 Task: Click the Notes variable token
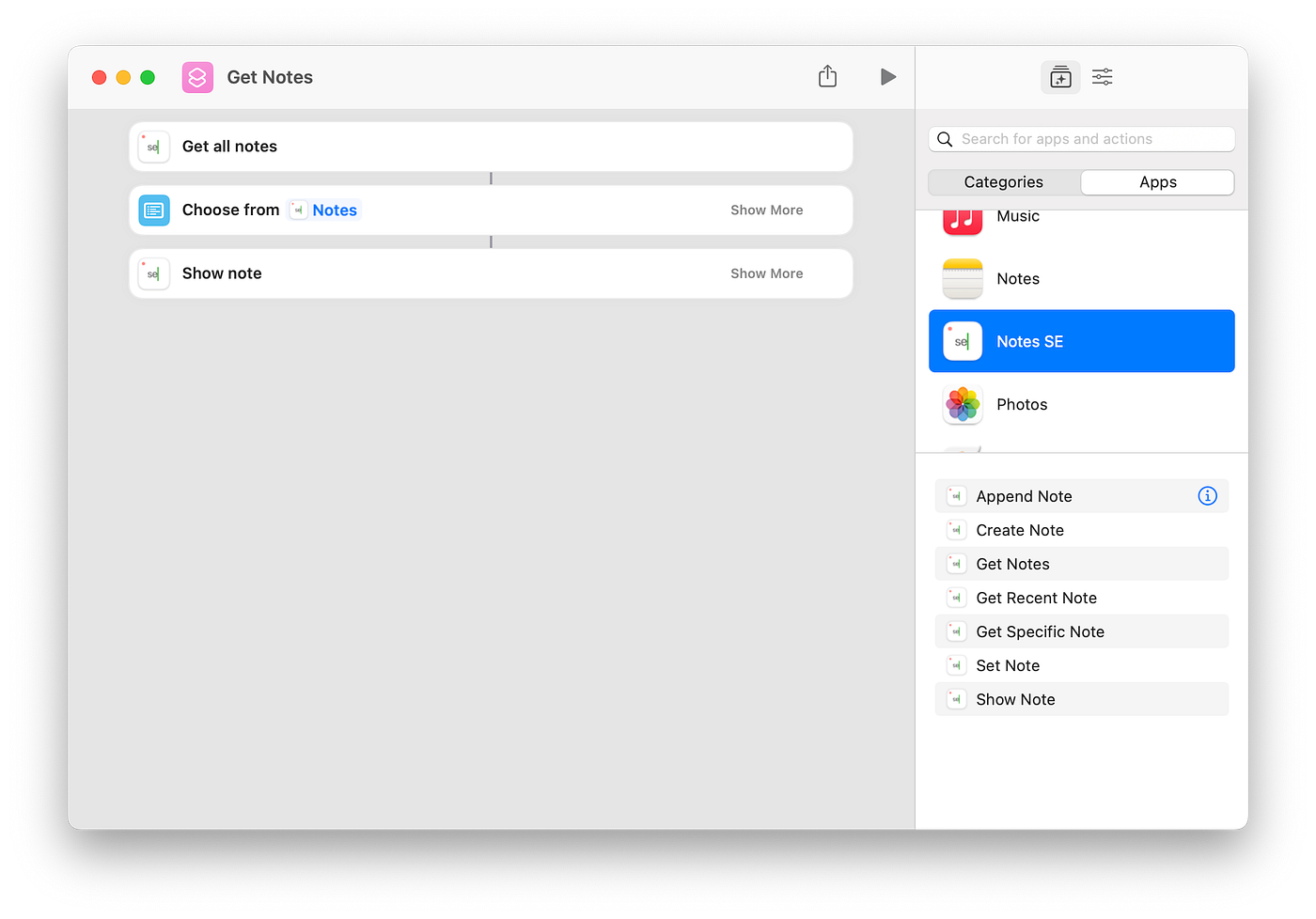pyautogui.click(x=324, y=210)
